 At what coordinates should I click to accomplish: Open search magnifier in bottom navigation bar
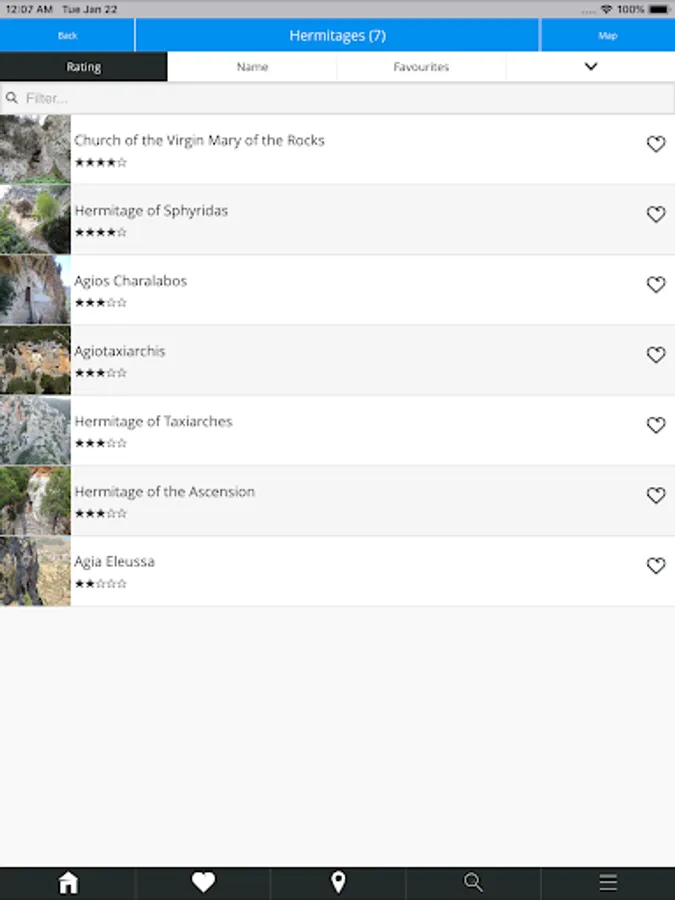pyautogui.click(x=473, y=882)
